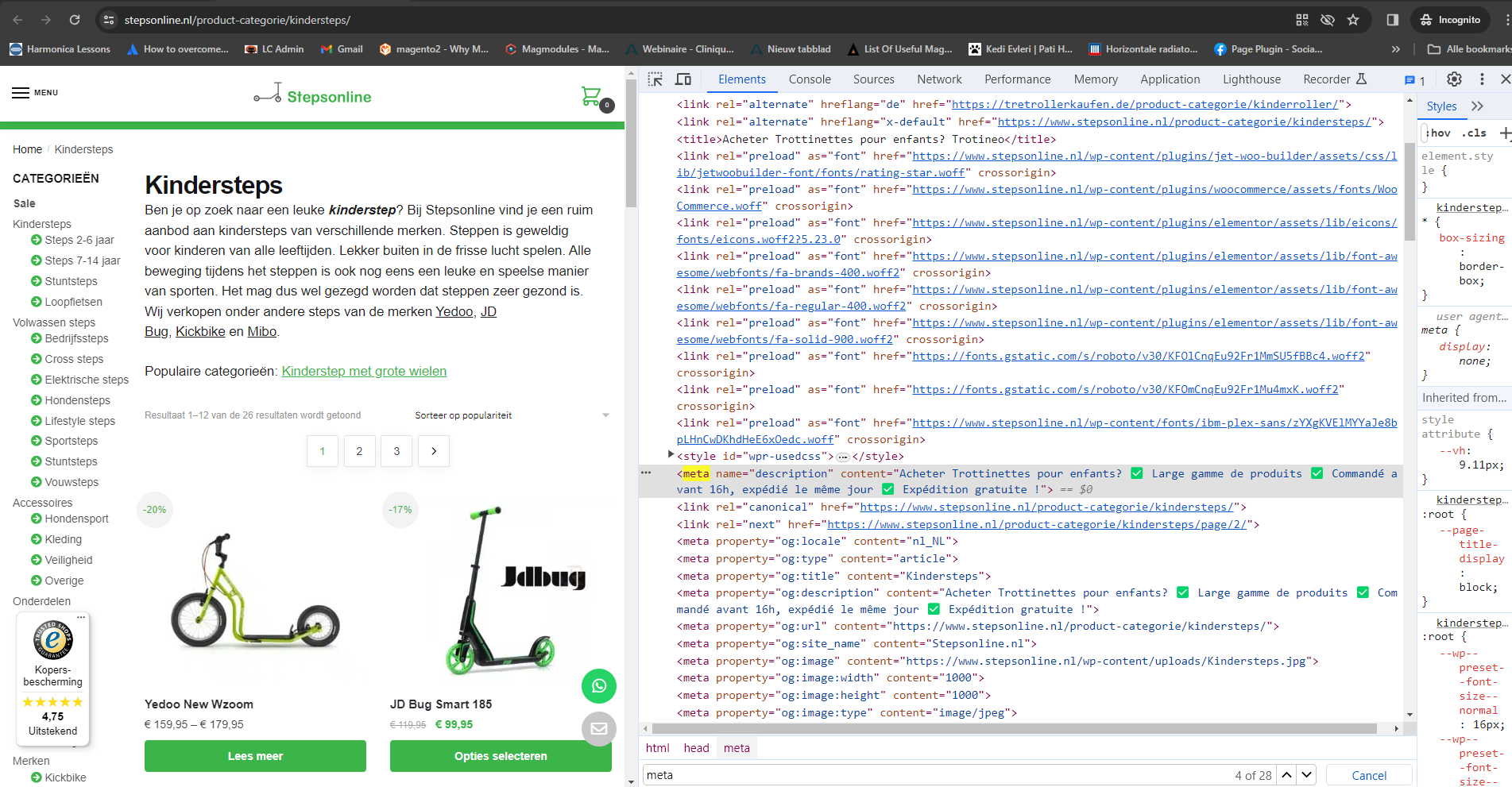Screen dimensions: 1512x787
Task: Open the Steps 2-6 jaar category
Action: [79, 240]
